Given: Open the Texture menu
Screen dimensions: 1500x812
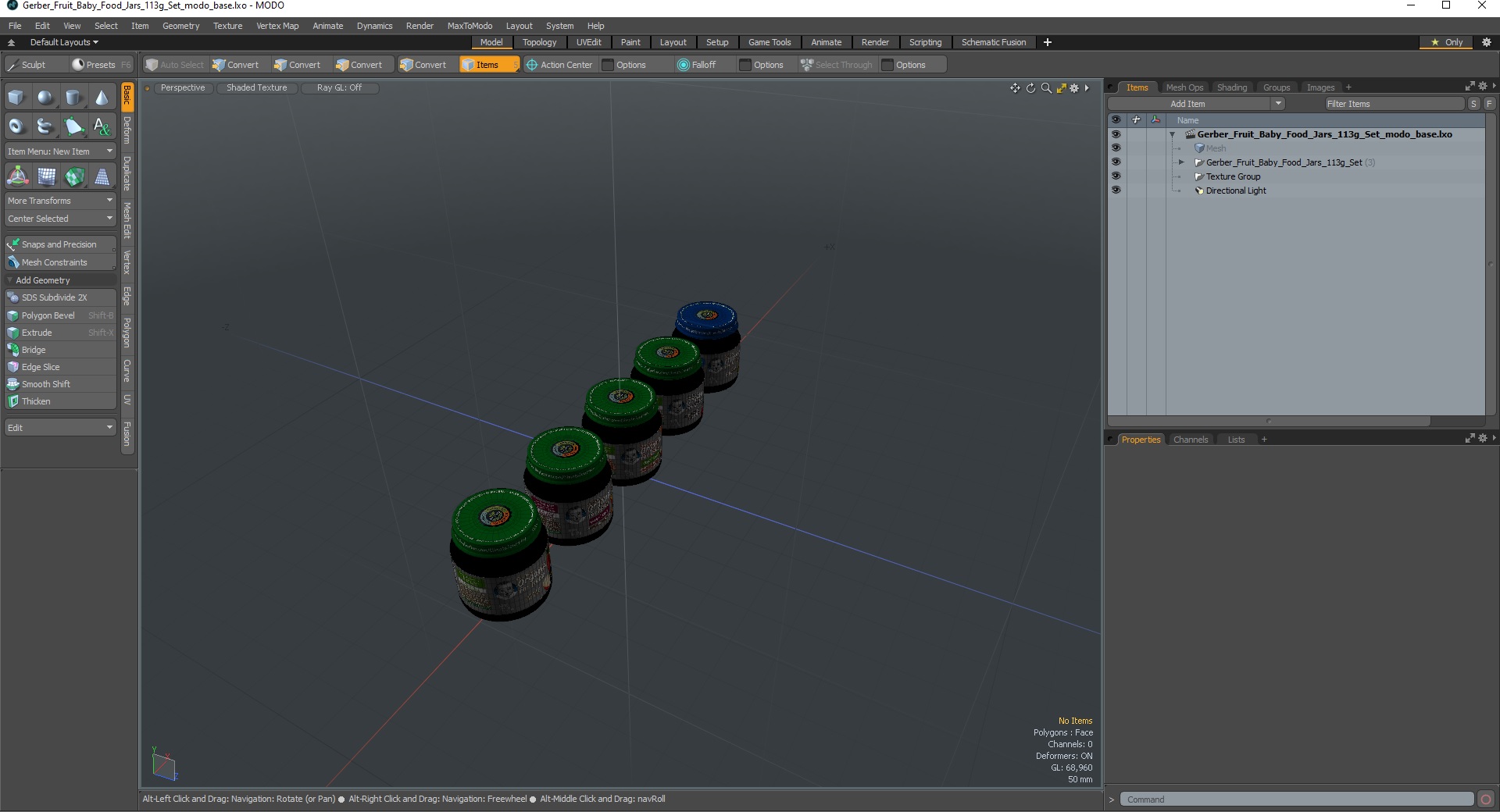Looking at the screenshot, I should 227,26.
